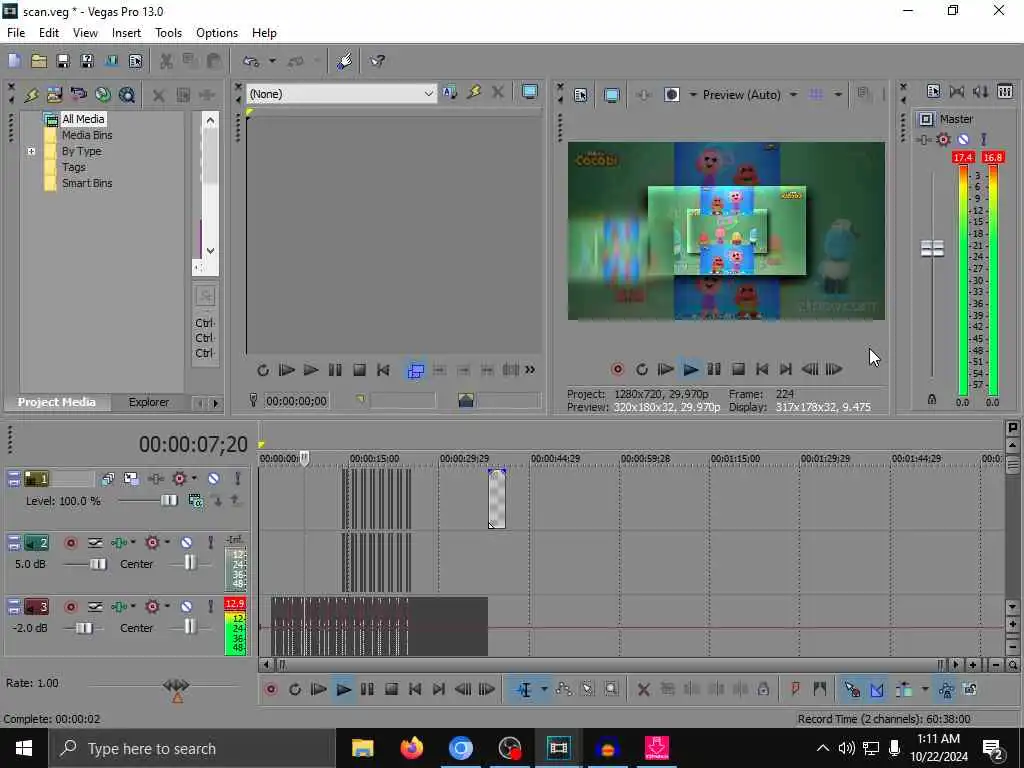Open Firefox from the taskbar
This screenshot has height=768, width=1024.
411,748
